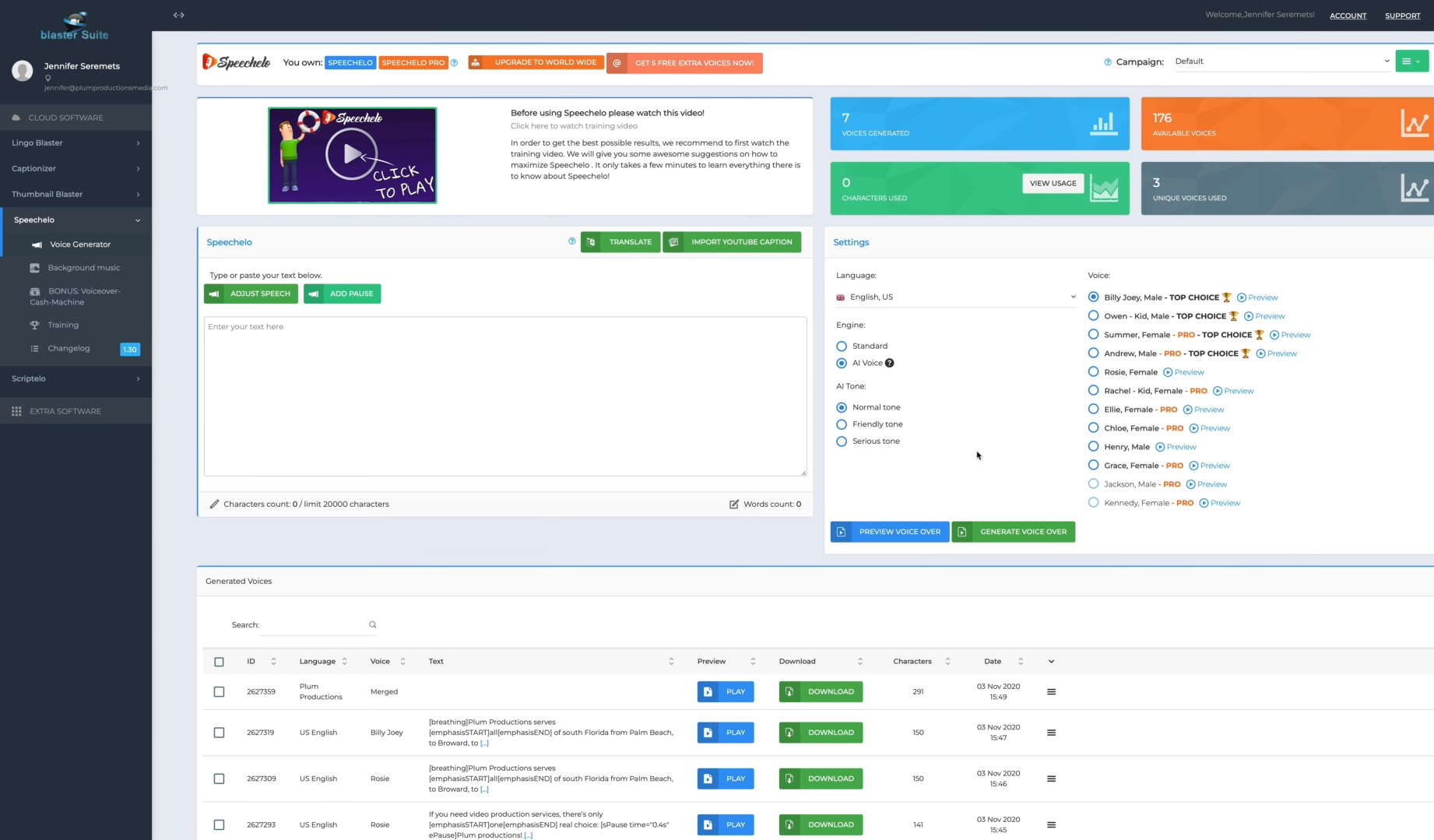Open the ACCOUNT menu
The height and width of the screenshot is (840, 1434).
coord(1348,16)
